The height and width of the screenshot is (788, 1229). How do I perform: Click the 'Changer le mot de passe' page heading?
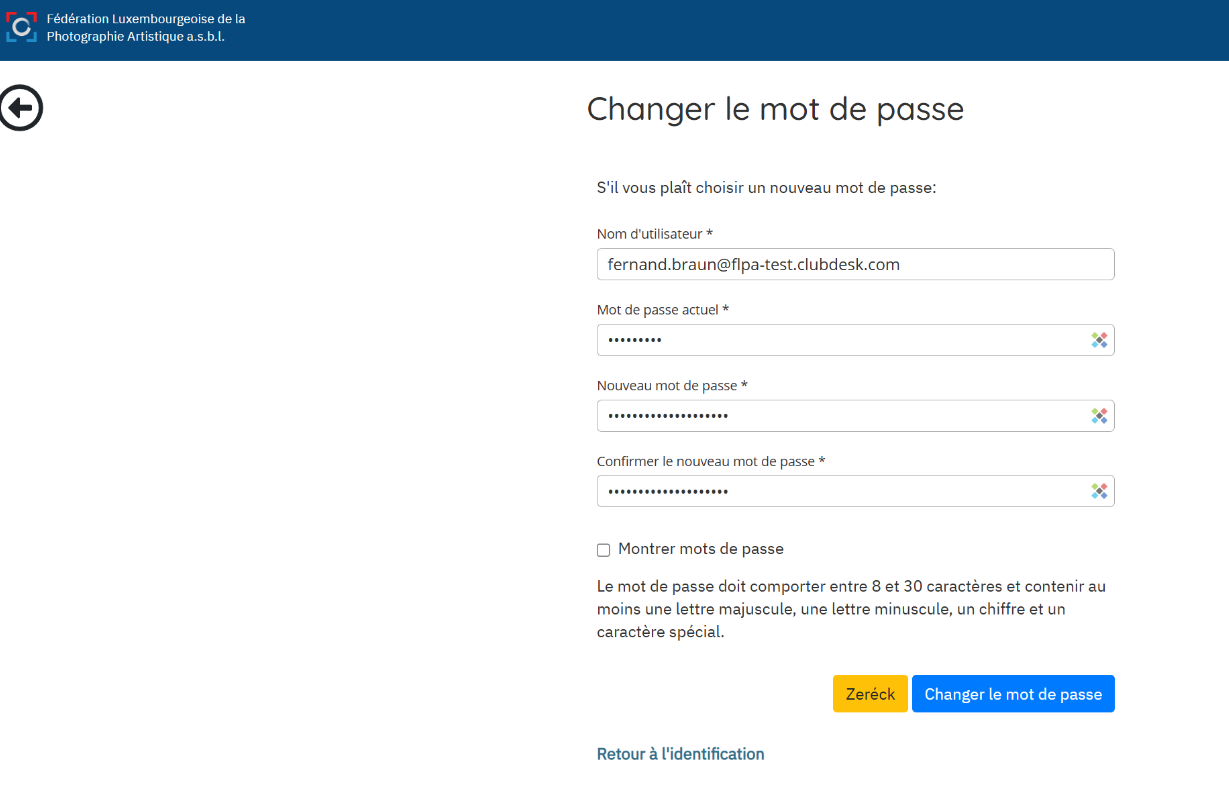(775, 109)
